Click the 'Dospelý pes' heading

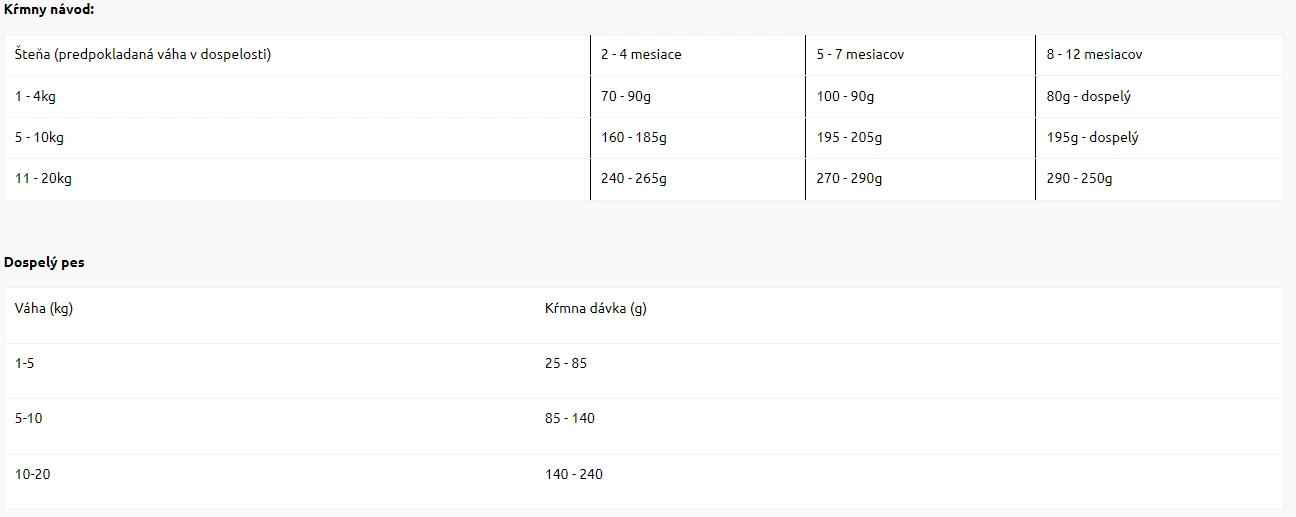click(x=44, y=262)
